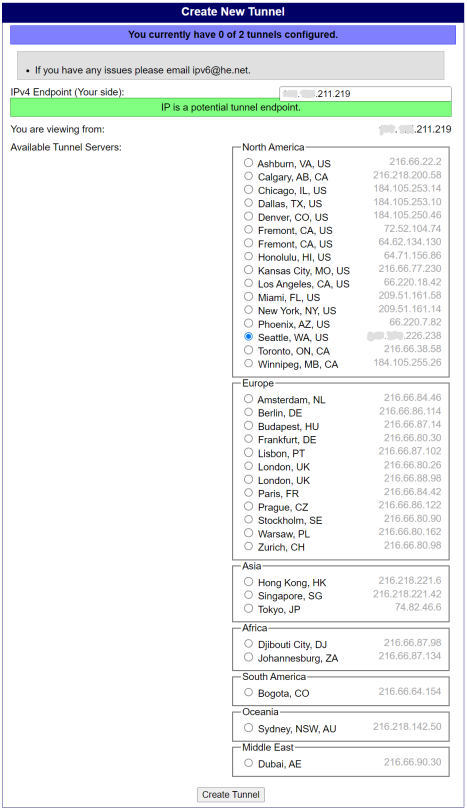The image size is (467, 811).
Task: Choose the Frankfurt, DE radio button
Action: click(x=249, y=439)
